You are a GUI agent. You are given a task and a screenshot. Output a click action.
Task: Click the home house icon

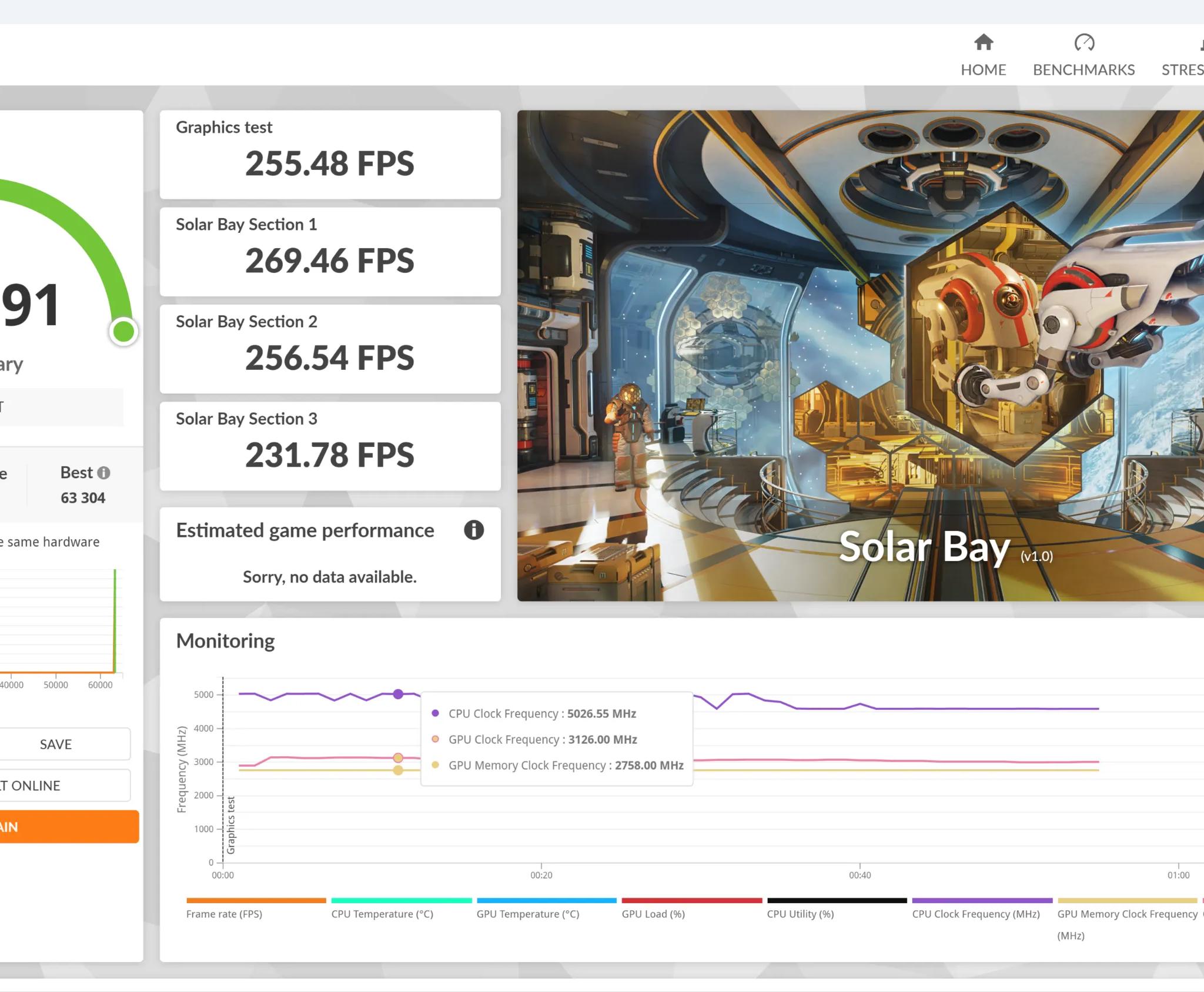[x=984, y=42]
